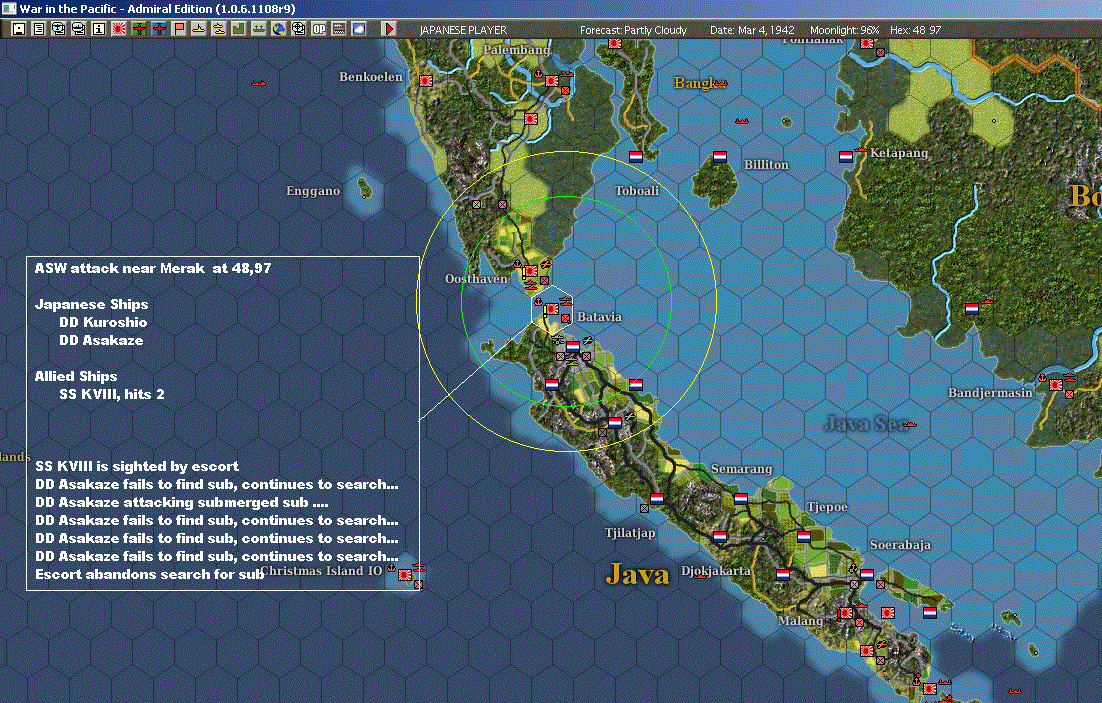Screen dimensions: 1102x703
Task: Click the OP toolbar icon
Action: pyautogui.click(x=319, y=29)
